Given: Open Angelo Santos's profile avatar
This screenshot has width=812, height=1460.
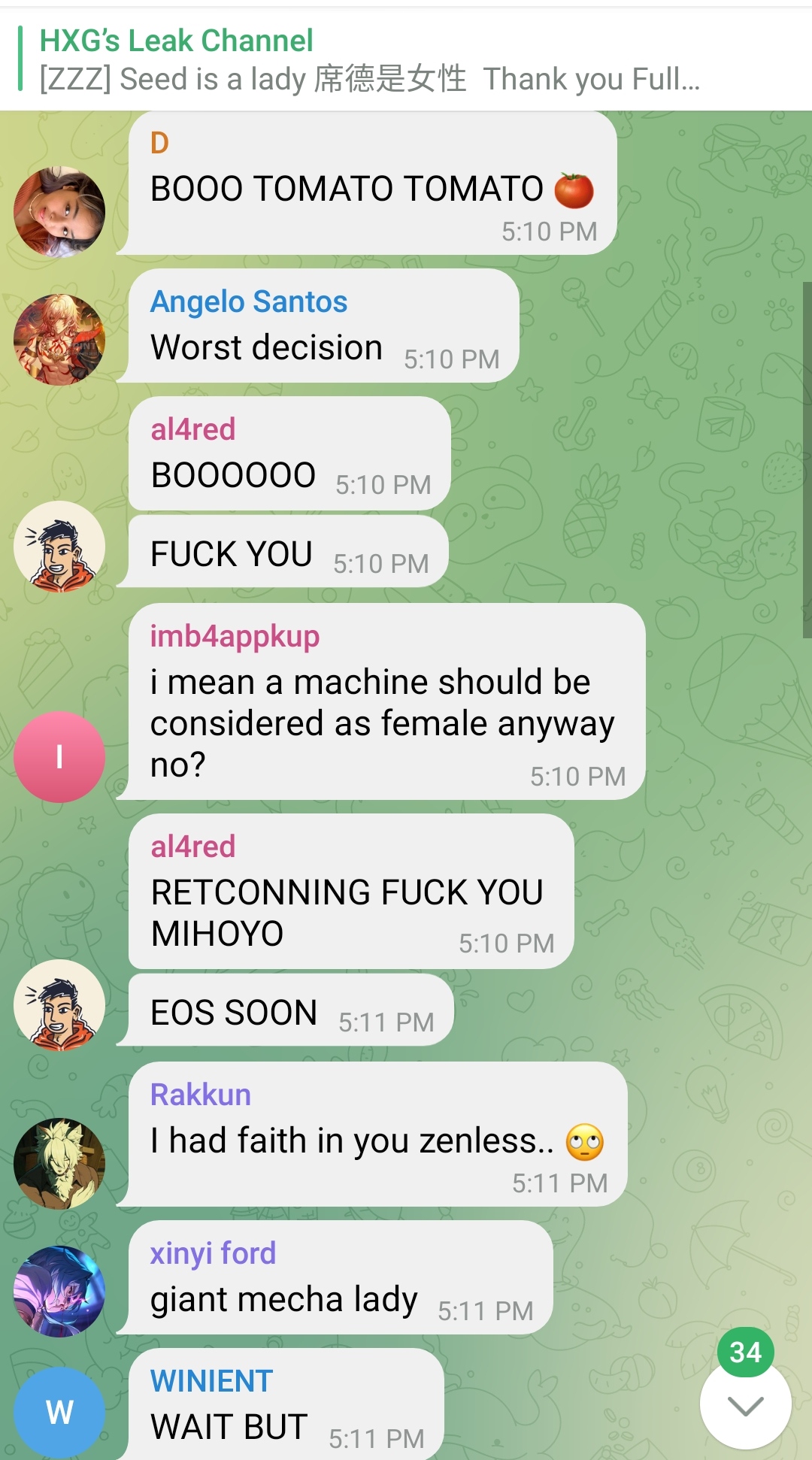Looking at the screenshot, I should 59,340.
